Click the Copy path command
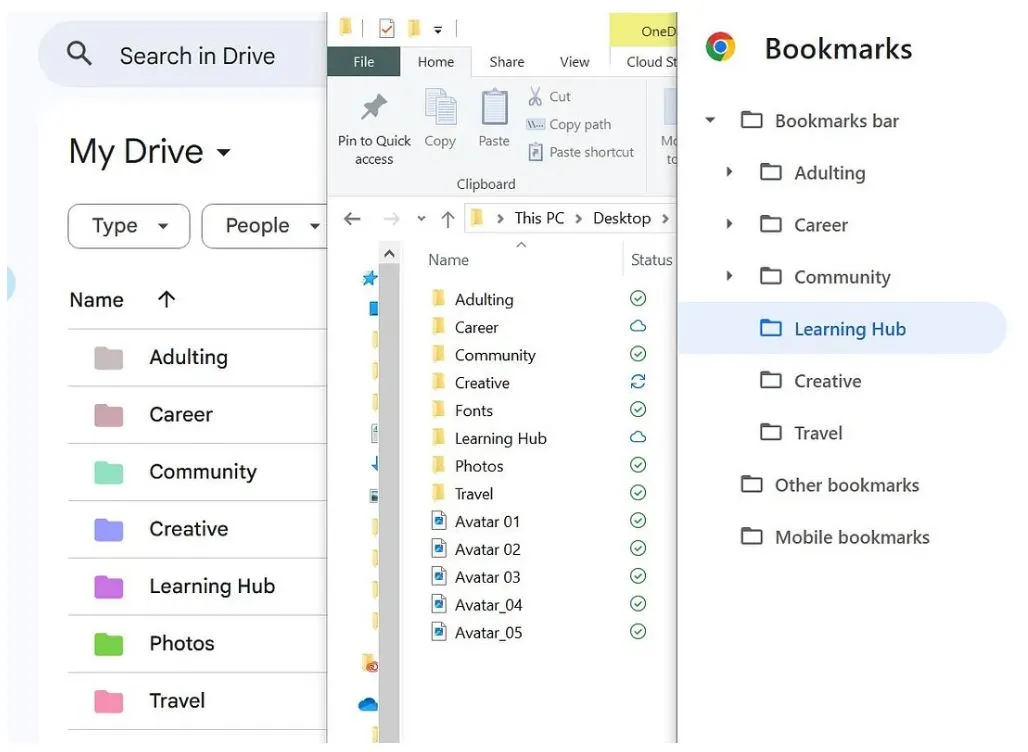Viewport: 1028px width, 752px height. click(x=569, y=124)
